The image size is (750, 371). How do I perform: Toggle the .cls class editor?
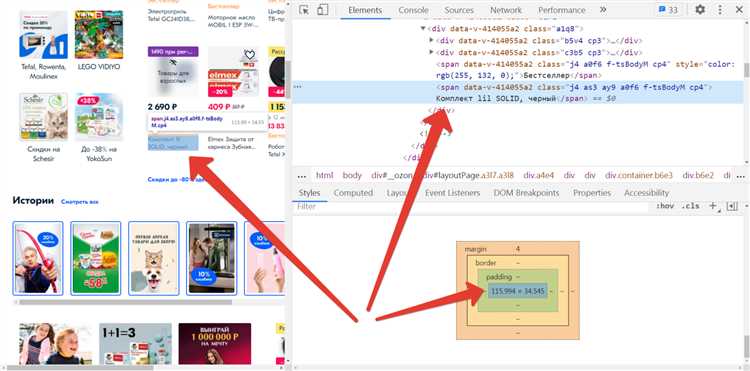click(690, 206)
